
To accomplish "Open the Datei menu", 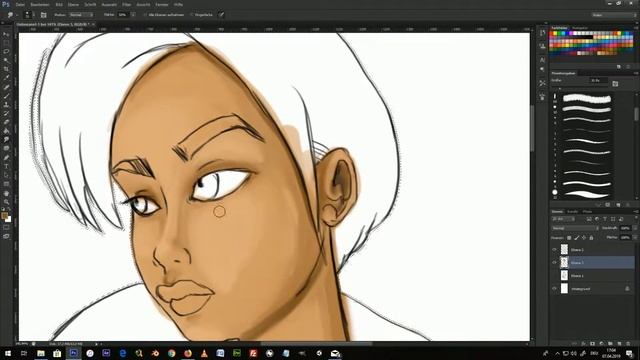I will pos(20,4).
